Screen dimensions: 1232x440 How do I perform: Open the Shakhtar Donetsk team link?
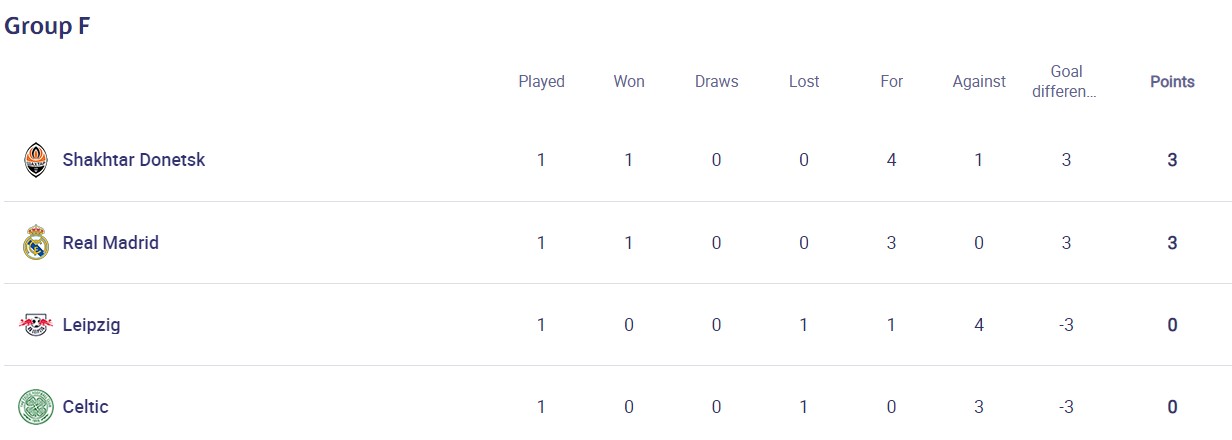pyautogui.click(x=134, y=160)
